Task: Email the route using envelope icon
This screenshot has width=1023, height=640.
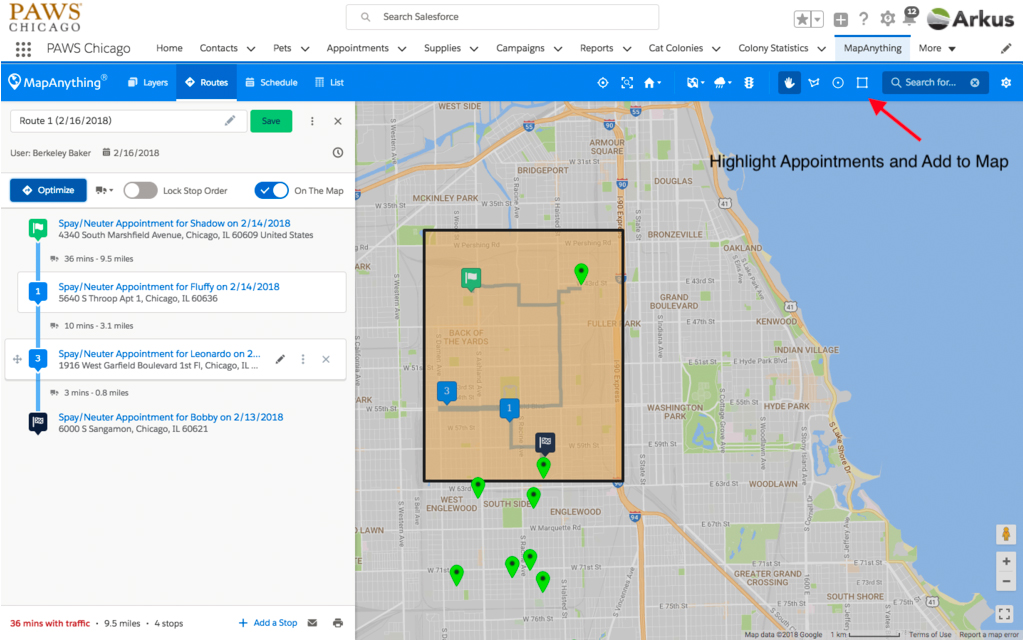Action: tap(313, 623)
